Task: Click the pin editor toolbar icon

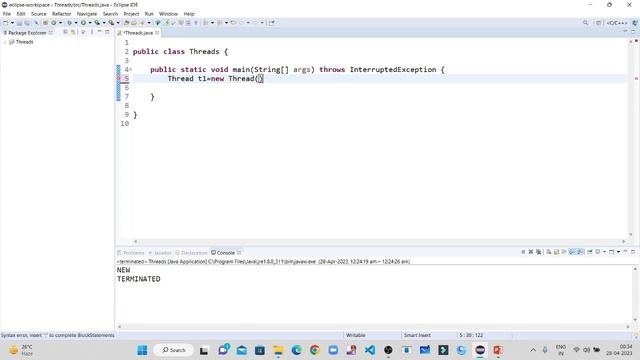Action: click(x=272, y=23)
